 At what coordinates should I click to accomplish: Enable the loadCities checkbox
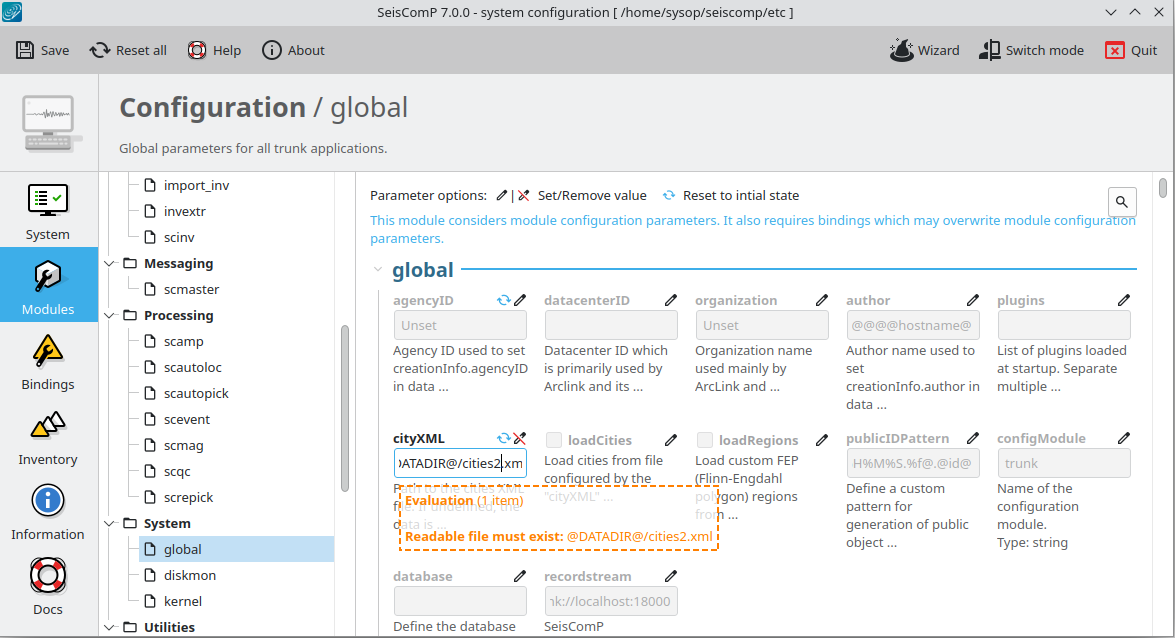pyautogui.click(x=554, y=440)
